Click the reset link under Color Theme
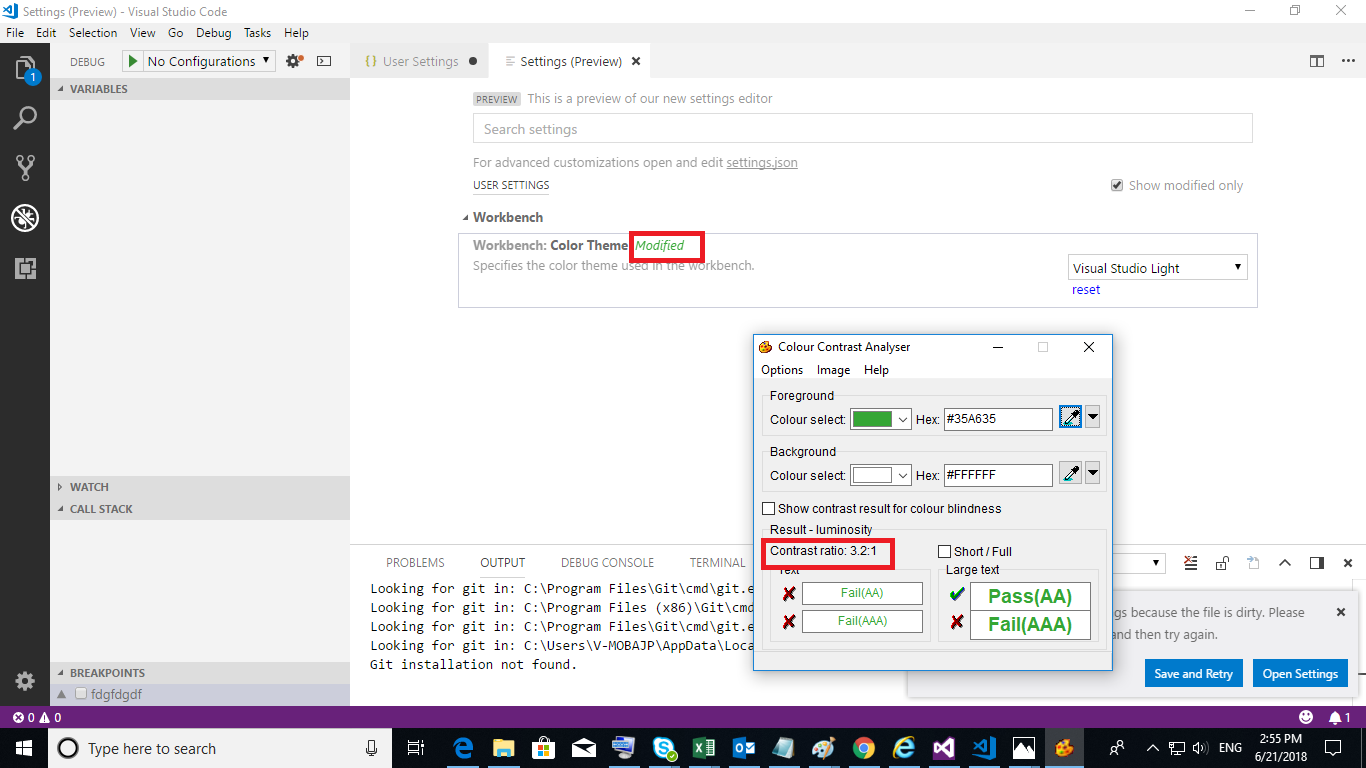The height and width of the screenshot is (768, 1366). click(1086, 290)
